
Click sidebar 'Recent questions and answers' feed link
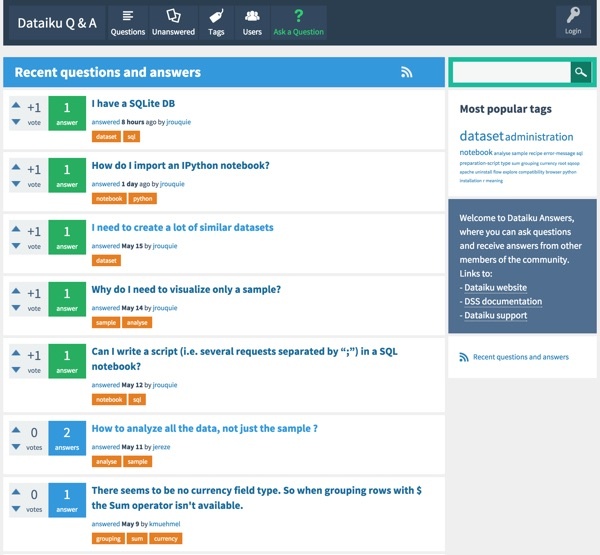tap(521, 357)
